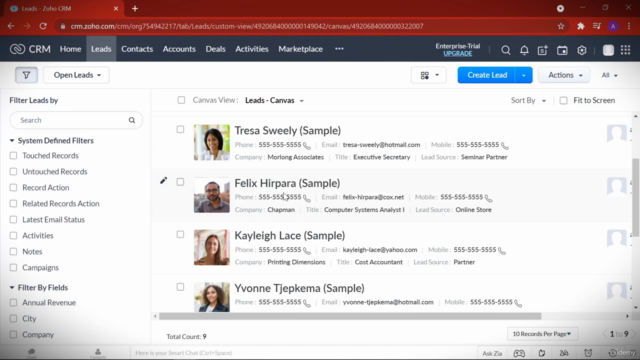The width and height of the screenshot is (640, 360).
Task: Switch to the Activities tab
Action: (251, 49)
